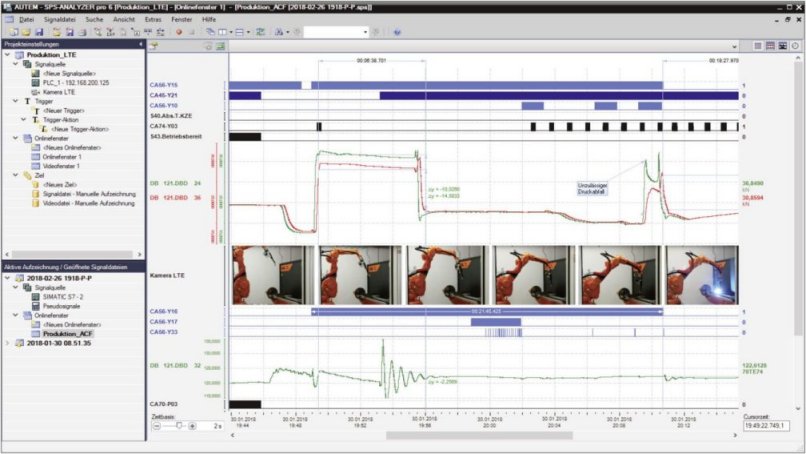
Task: Open the Datei menu
Action: (x=26, y=20)
